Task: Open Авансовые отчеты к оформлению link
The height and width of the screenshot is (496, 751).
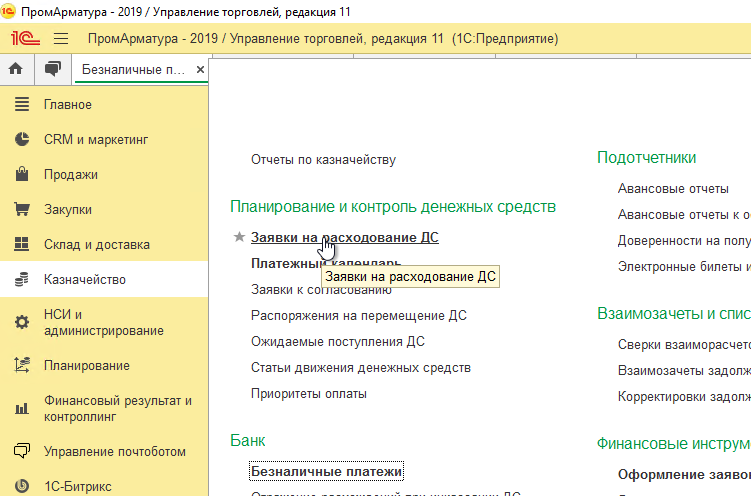Action: pos(684,214)
